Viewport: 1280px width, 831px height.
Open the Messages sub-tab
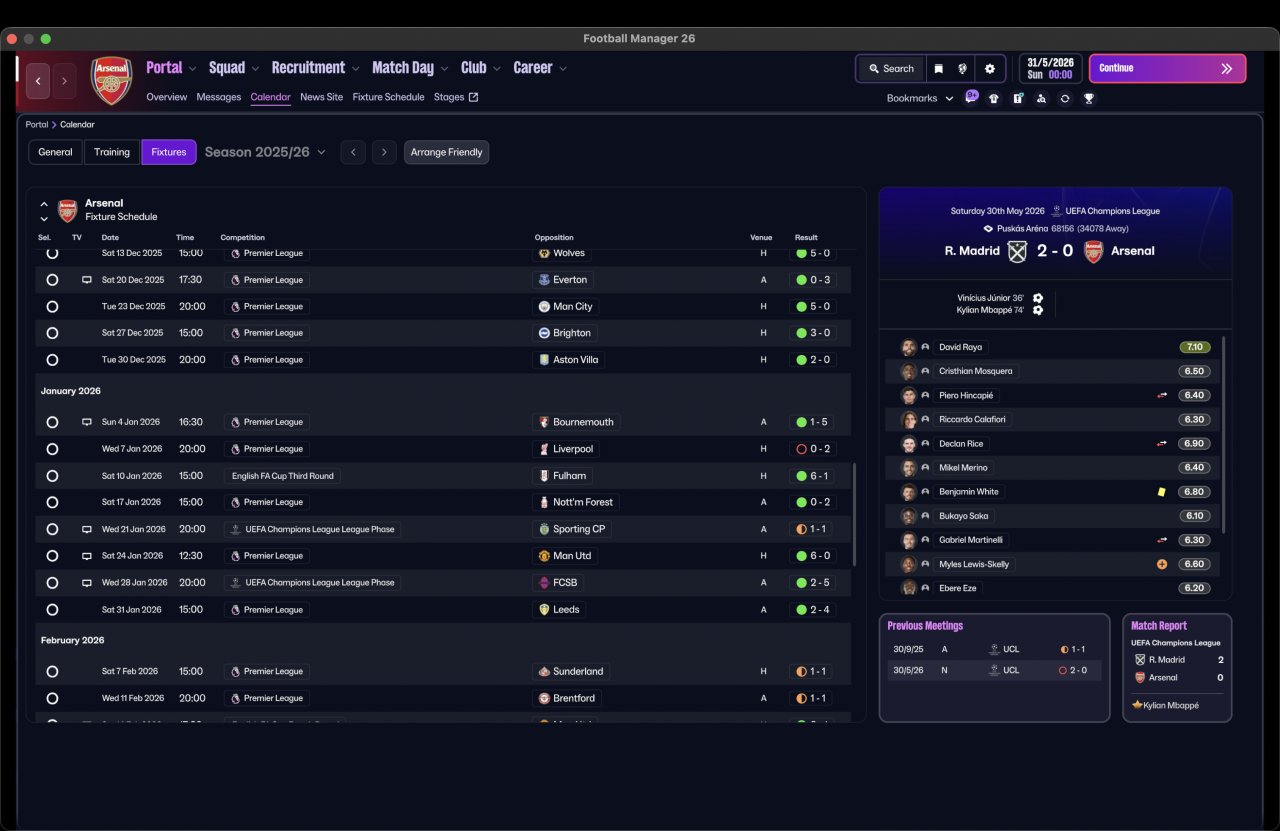pyautogui.click(x=219, y=97)
